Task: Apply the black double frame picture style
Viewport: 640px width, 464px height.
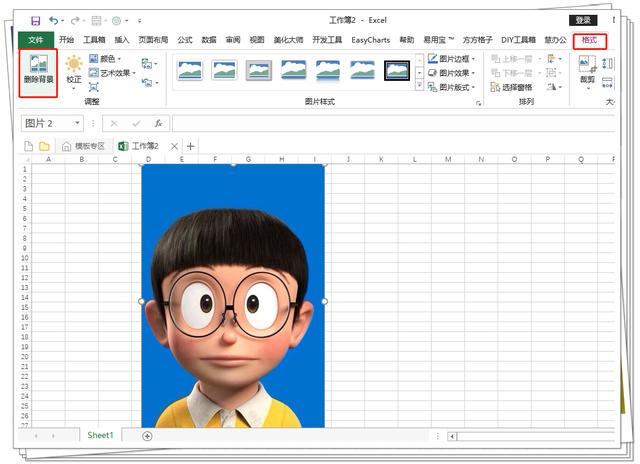Action: [x=397, y=70]
